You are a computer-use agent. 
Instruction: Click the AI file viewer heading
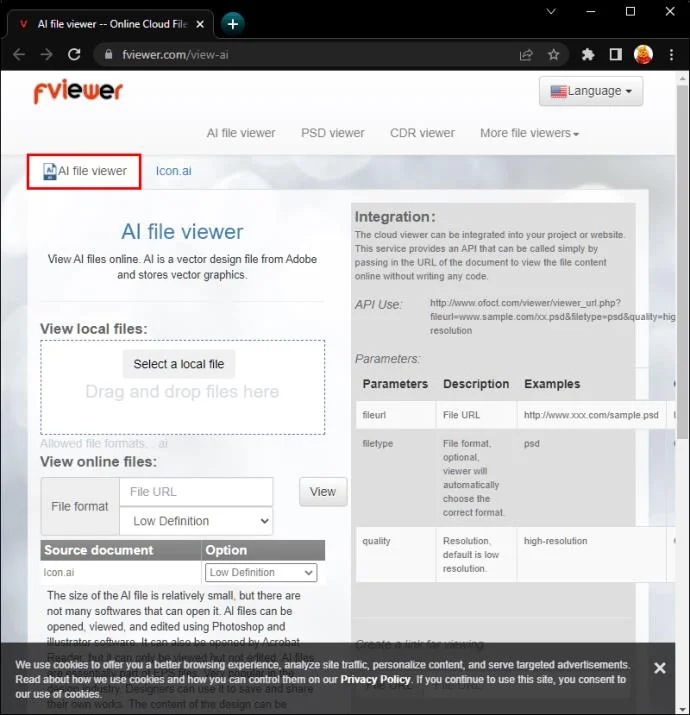[x=182, y=232]
